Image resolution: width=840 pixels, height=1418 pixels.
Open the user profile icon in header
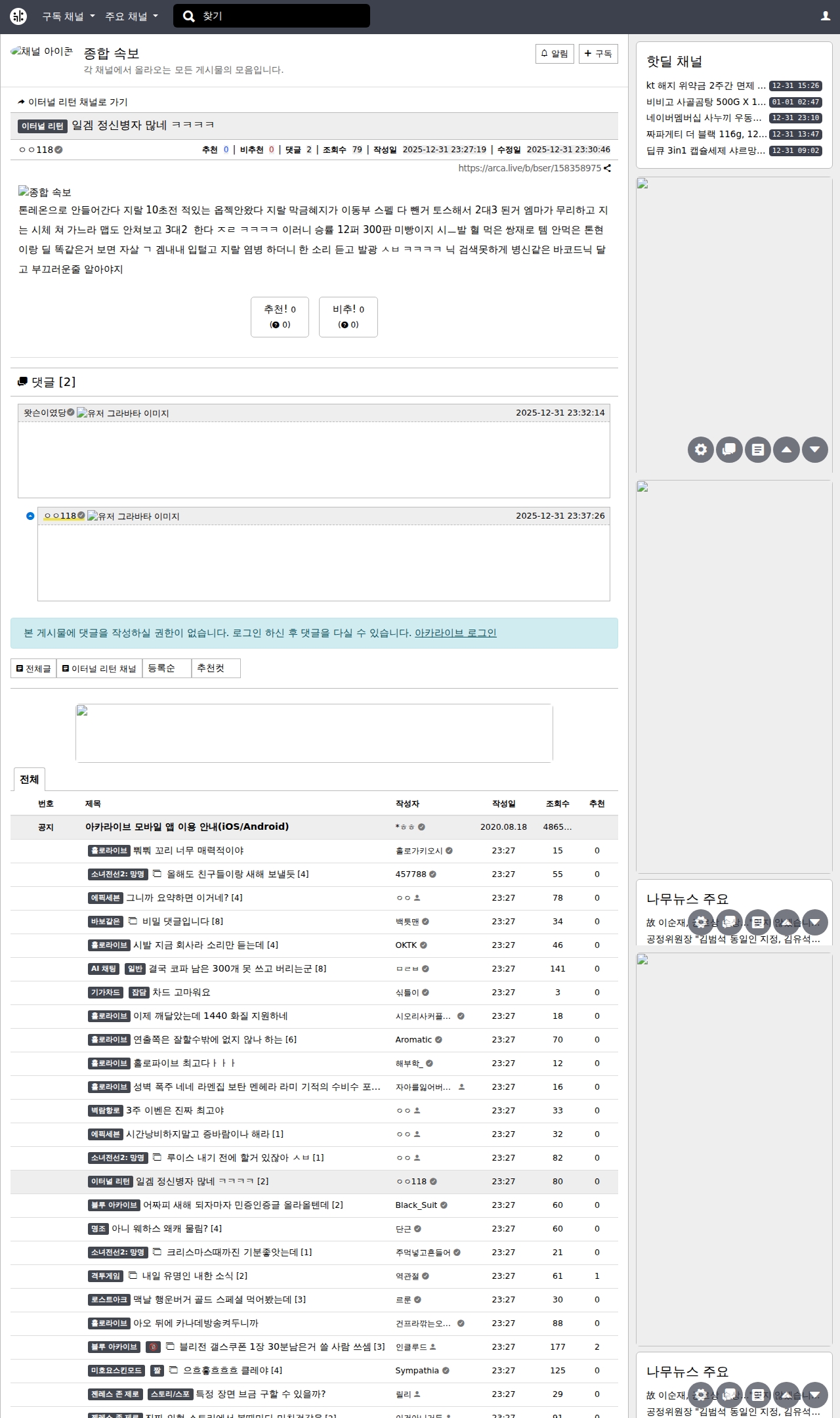pyautogui.click(x=825, y=16)
